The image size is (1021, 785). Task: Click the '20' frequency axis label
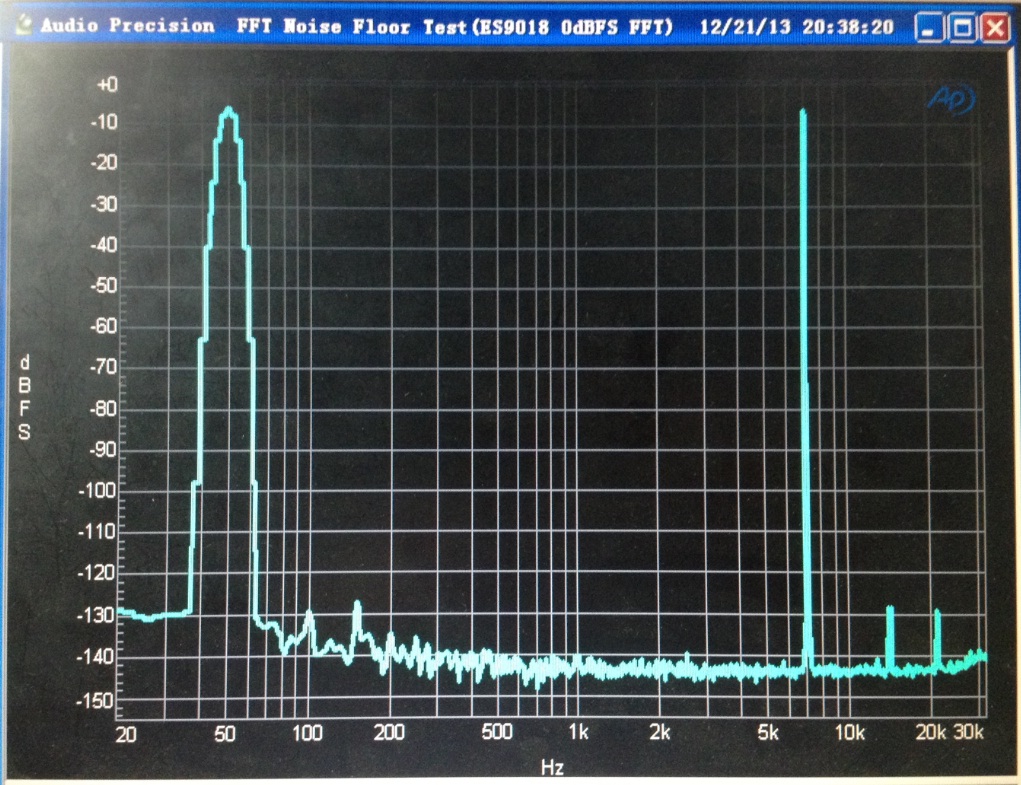(x=126, y=735)
